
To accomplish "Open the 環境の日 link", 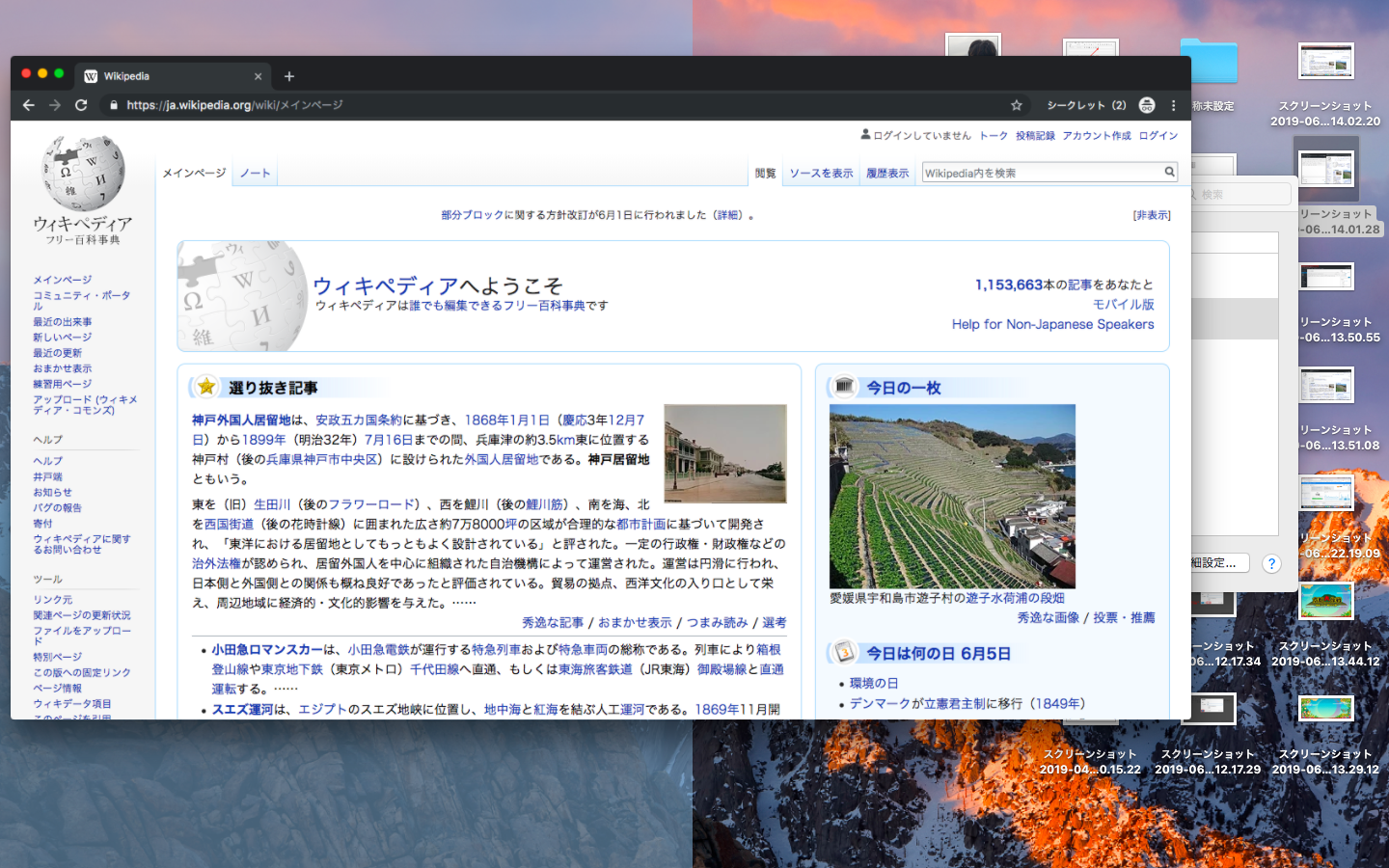I will tap(874, 683).
